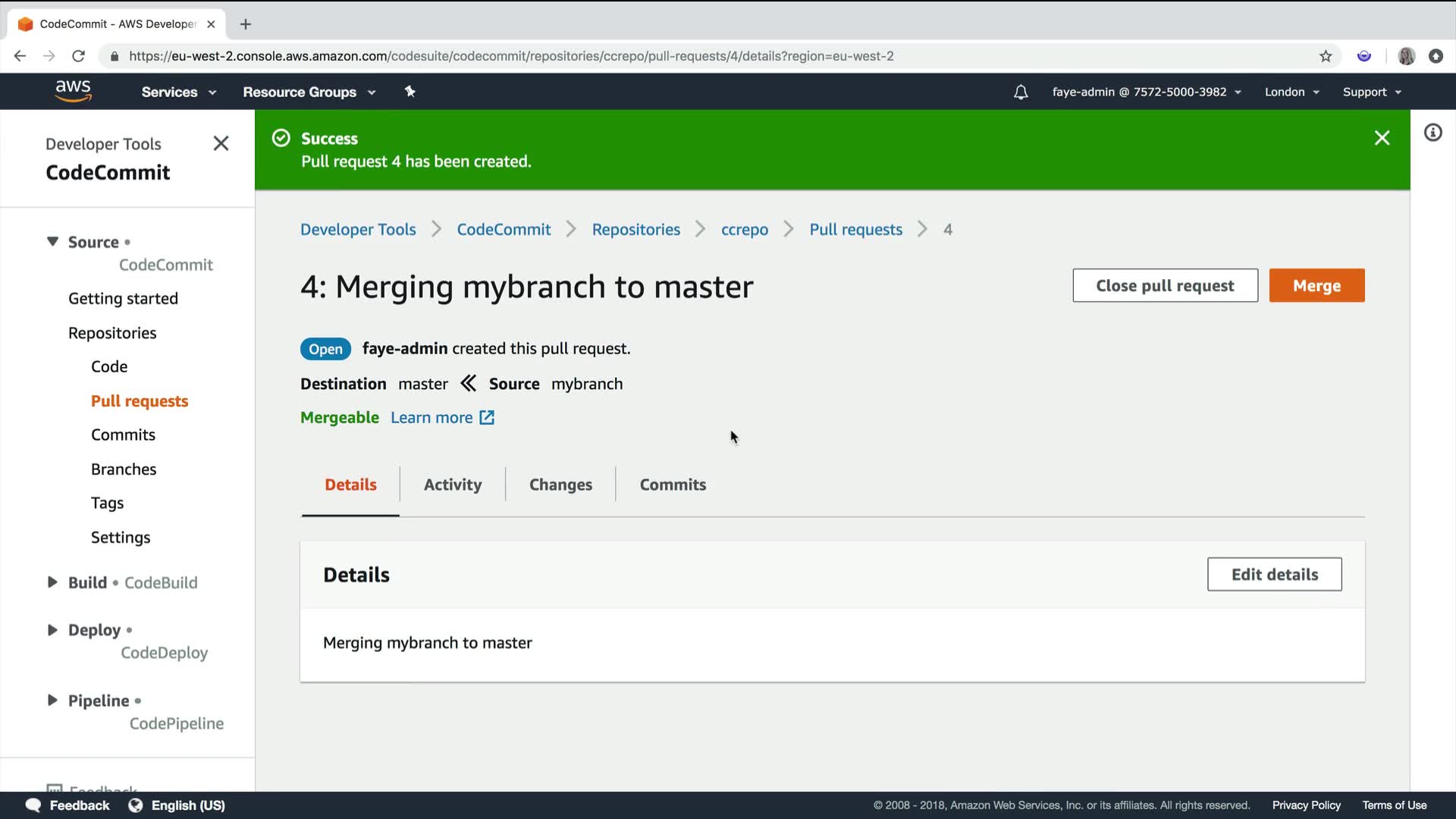Click the Edit details button
Image resolution: width=1456 pixels, height=819 pixels.
click(x=1274, y=574)
